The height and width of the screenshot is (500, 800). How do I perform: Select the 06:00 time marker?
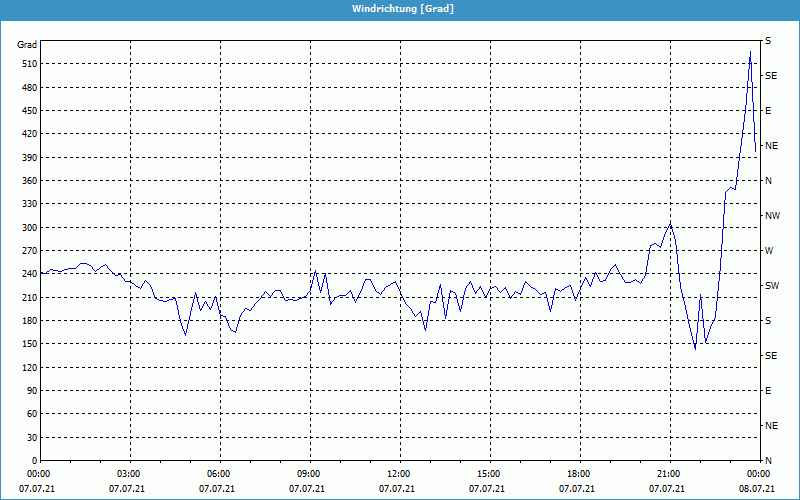pyautogui.click(x=219, y=474)
